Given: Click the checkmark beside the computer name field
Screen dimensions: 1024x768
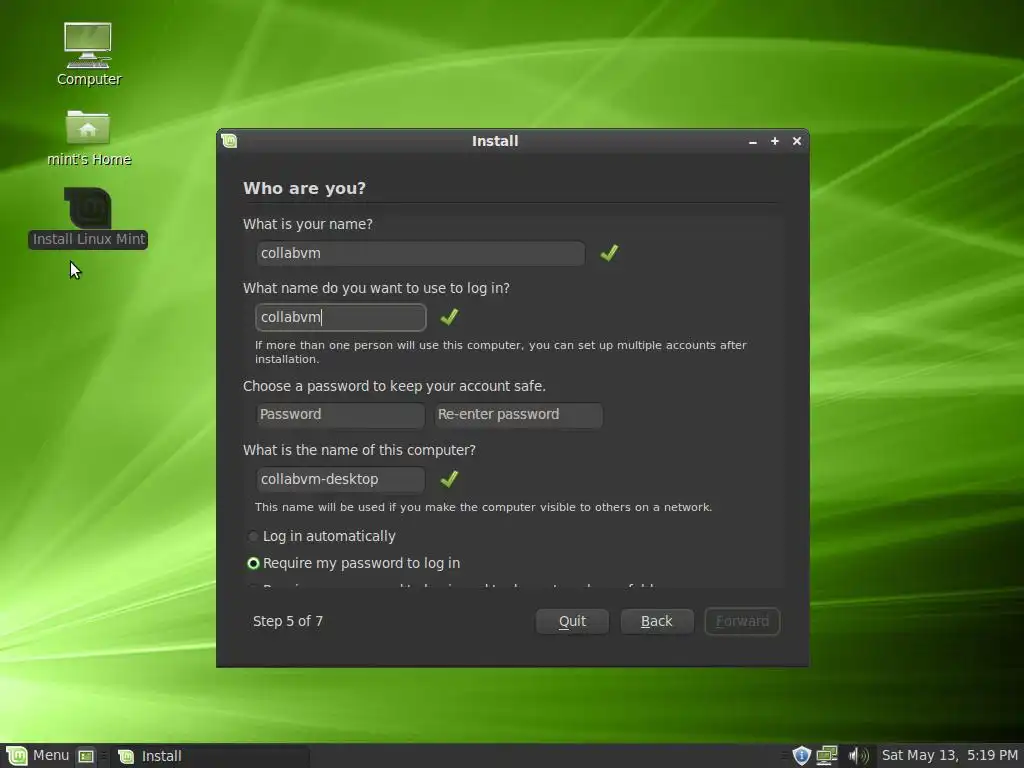Looking at the screenshot, I should (449, 479).
